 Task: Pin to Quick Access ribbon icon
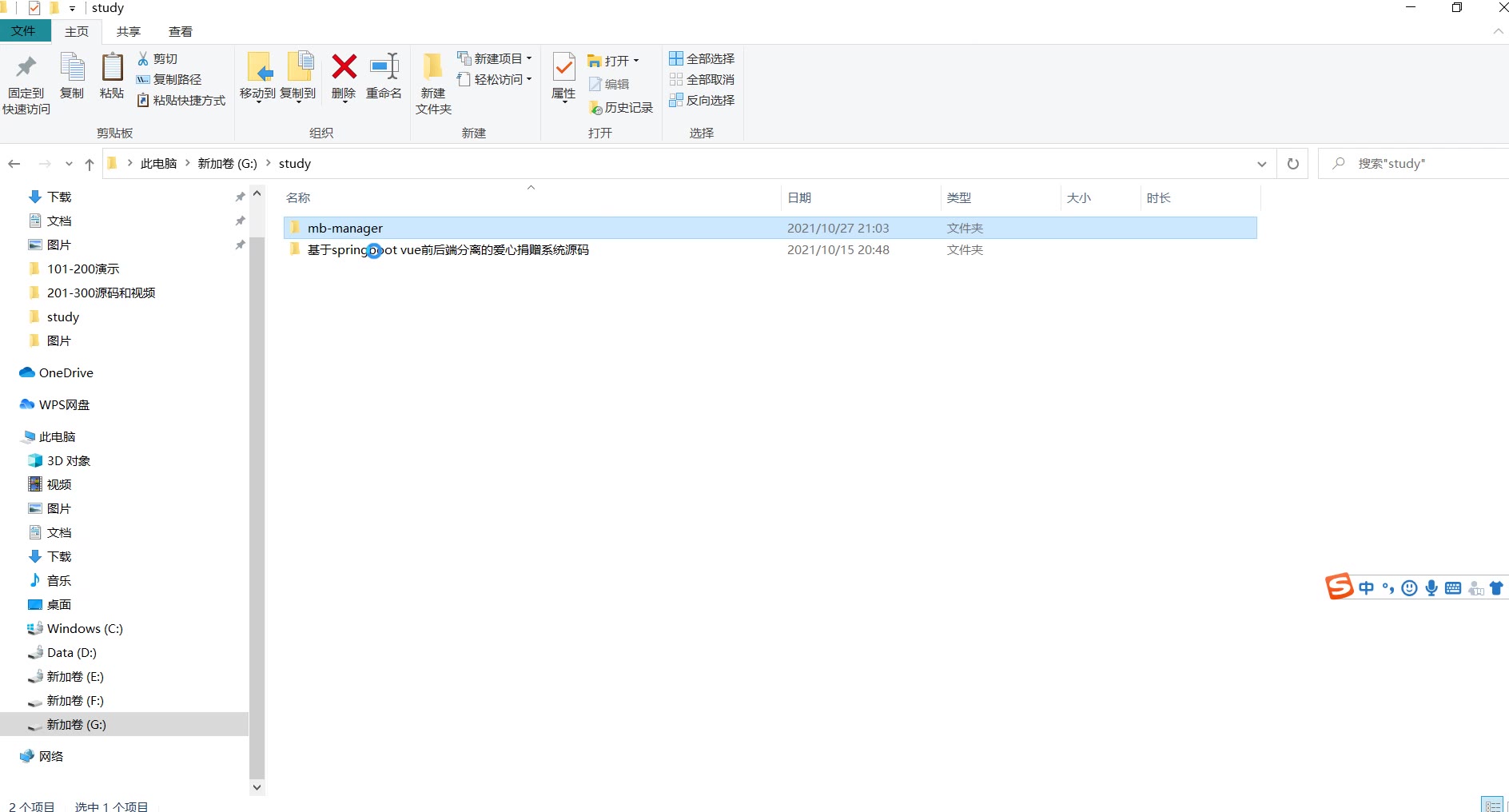click(x=26, y=83)
